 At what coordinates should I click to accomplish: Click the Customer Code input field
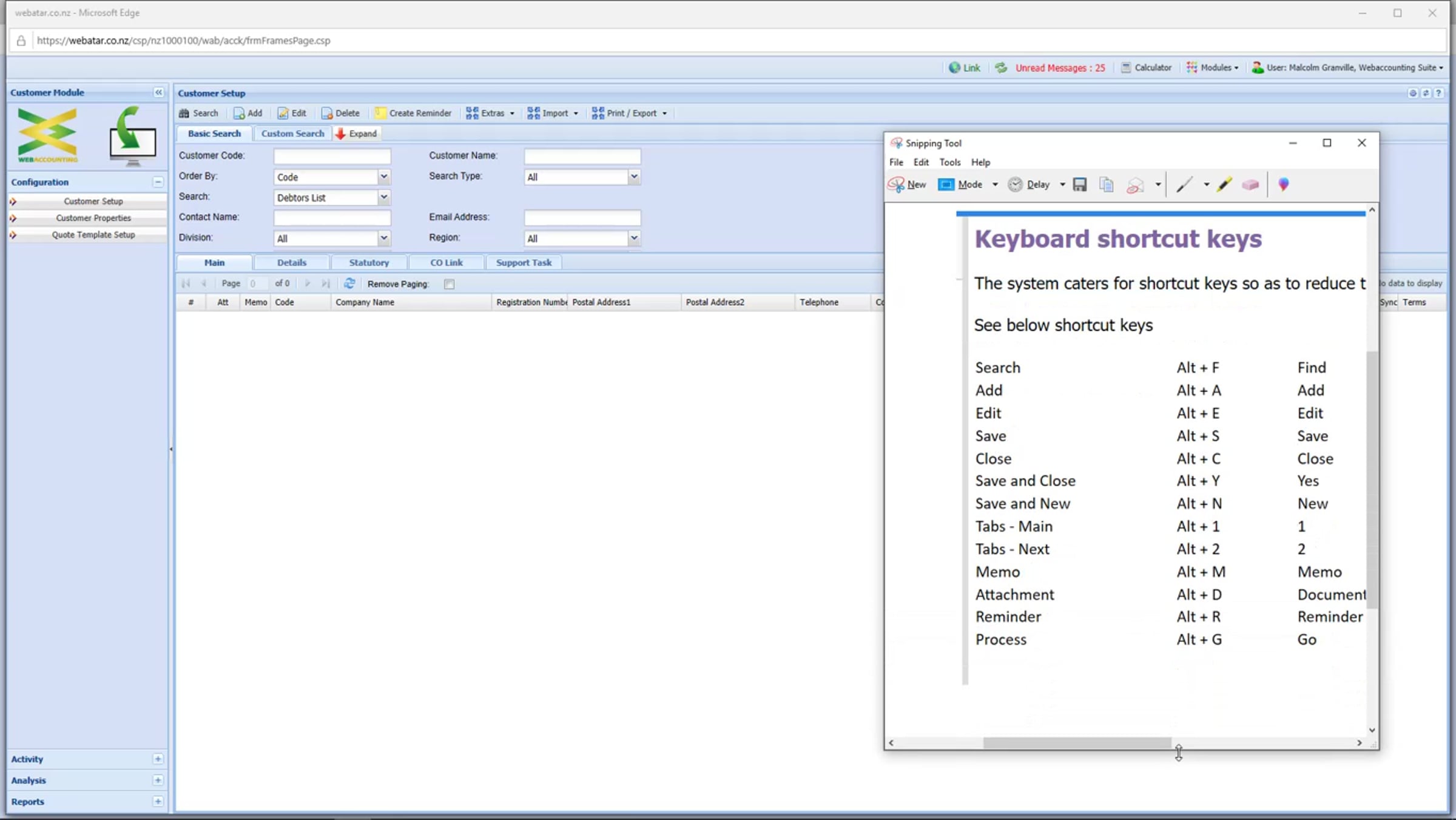click(332, 156)
